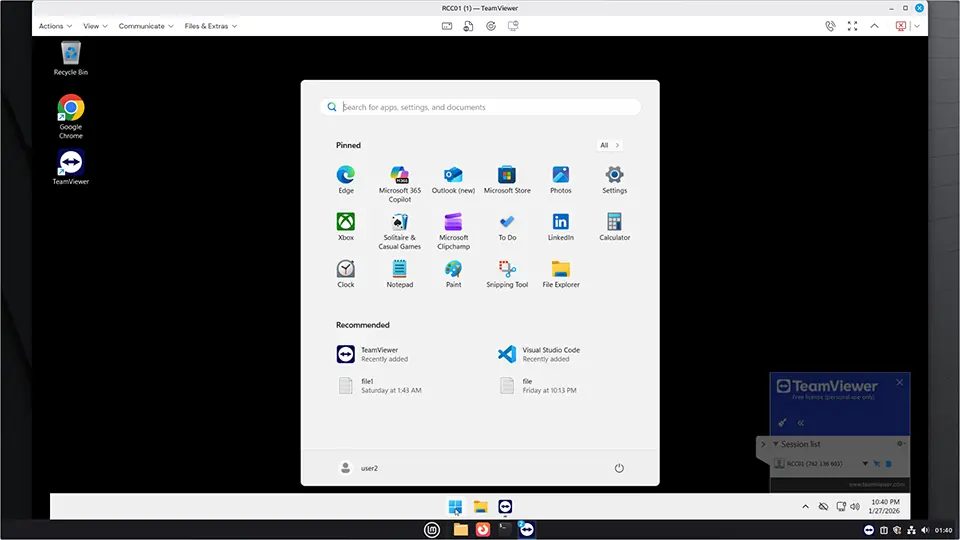
Task: Open the Clock app
Action: (x=346, y=274)
